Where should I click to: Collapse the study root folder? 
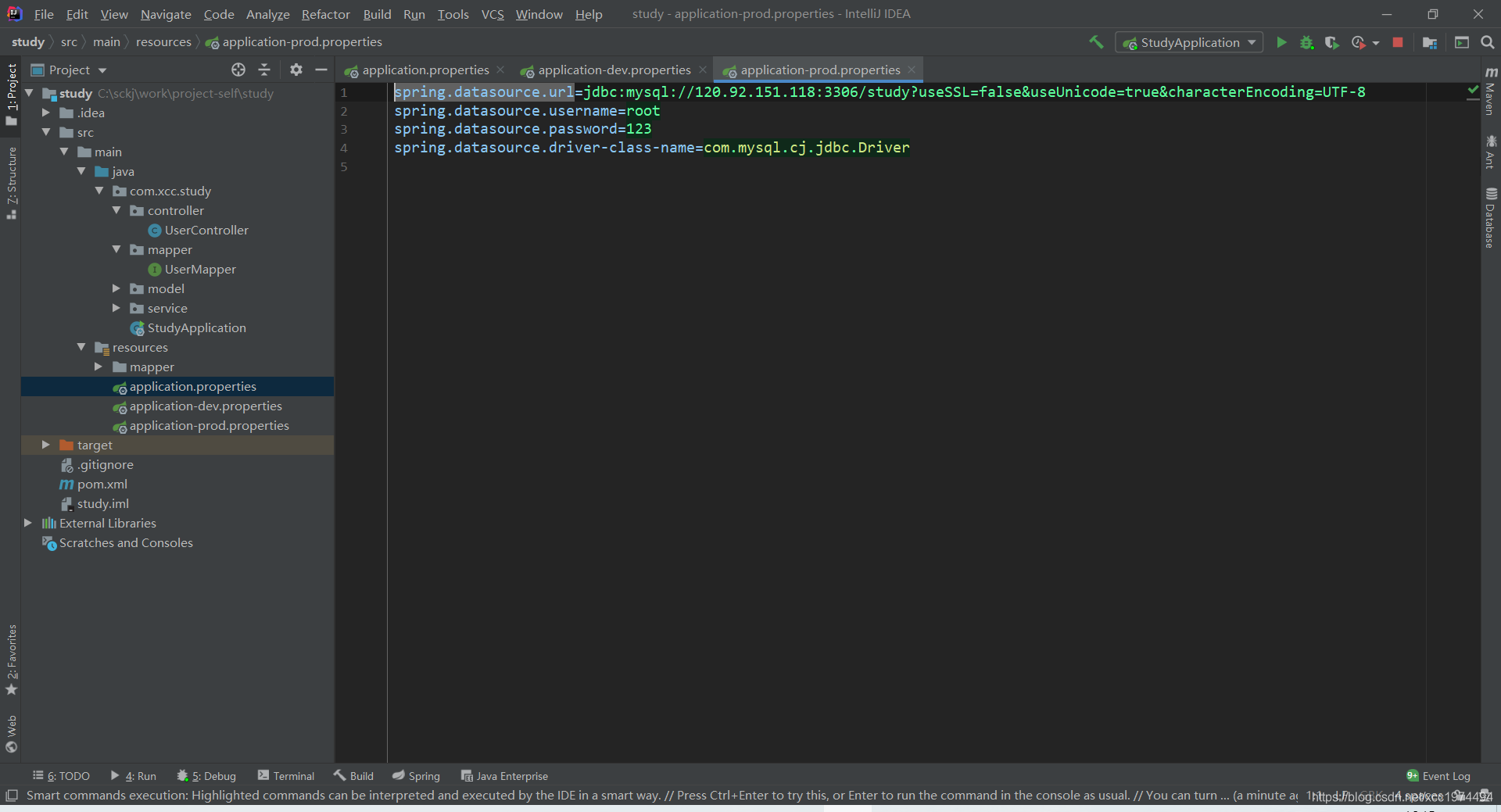tap(29, 93)
